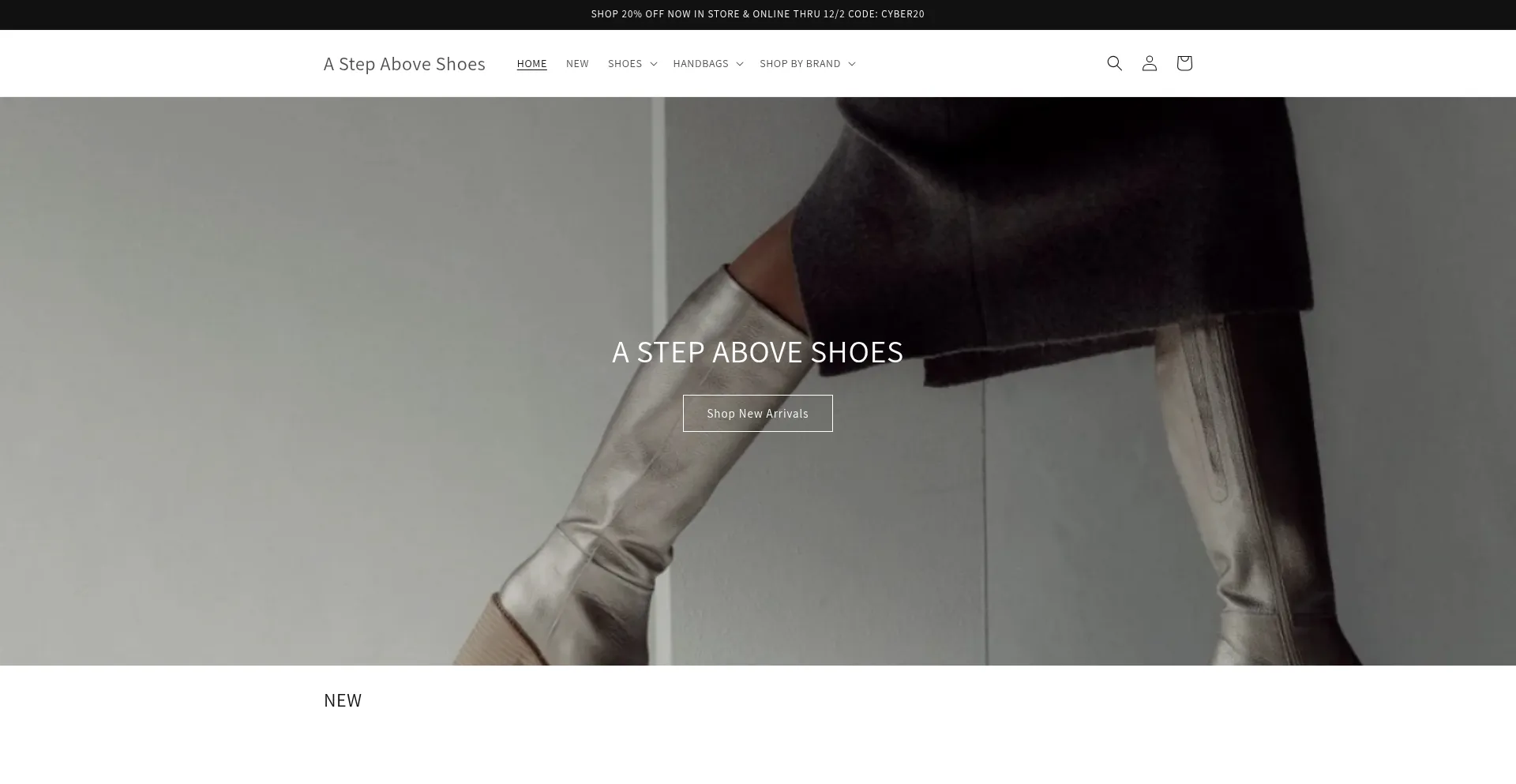
Task: Click the CYBER20 announcement banner
Action: 757,13
